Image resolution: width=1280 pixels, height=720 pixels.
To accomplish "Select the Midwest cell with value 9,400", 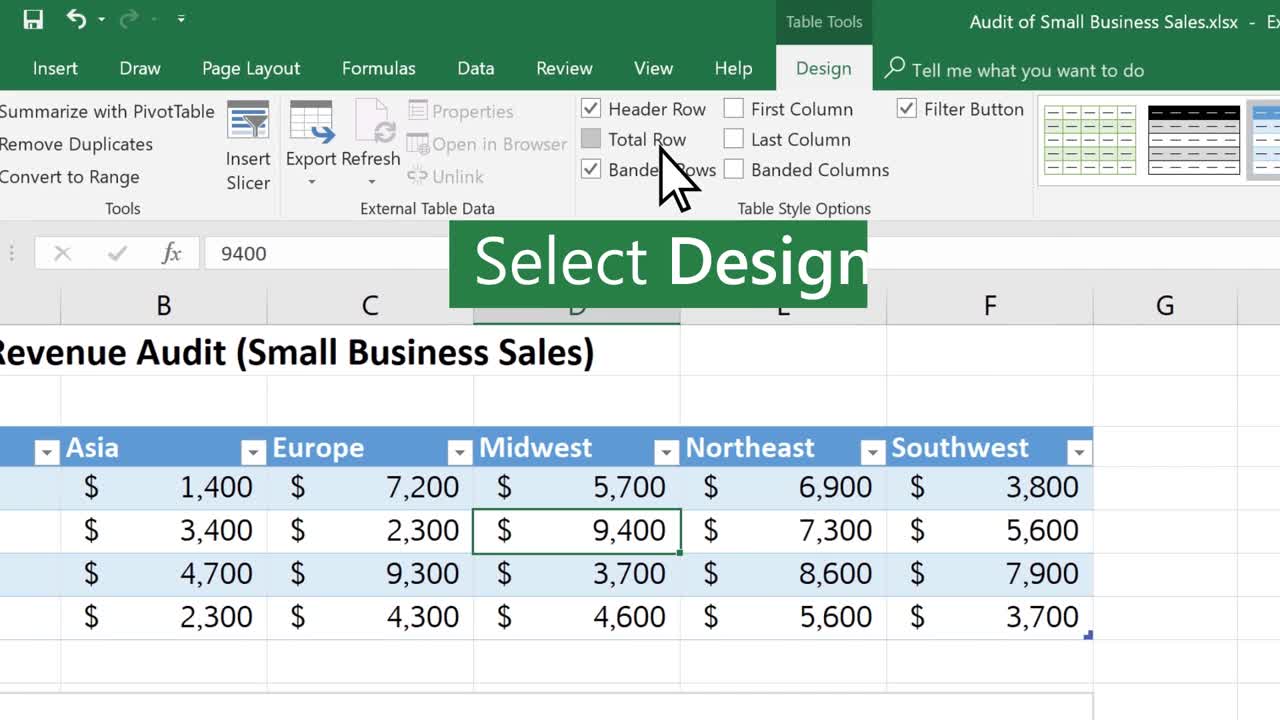I will (x=577, y=530).
